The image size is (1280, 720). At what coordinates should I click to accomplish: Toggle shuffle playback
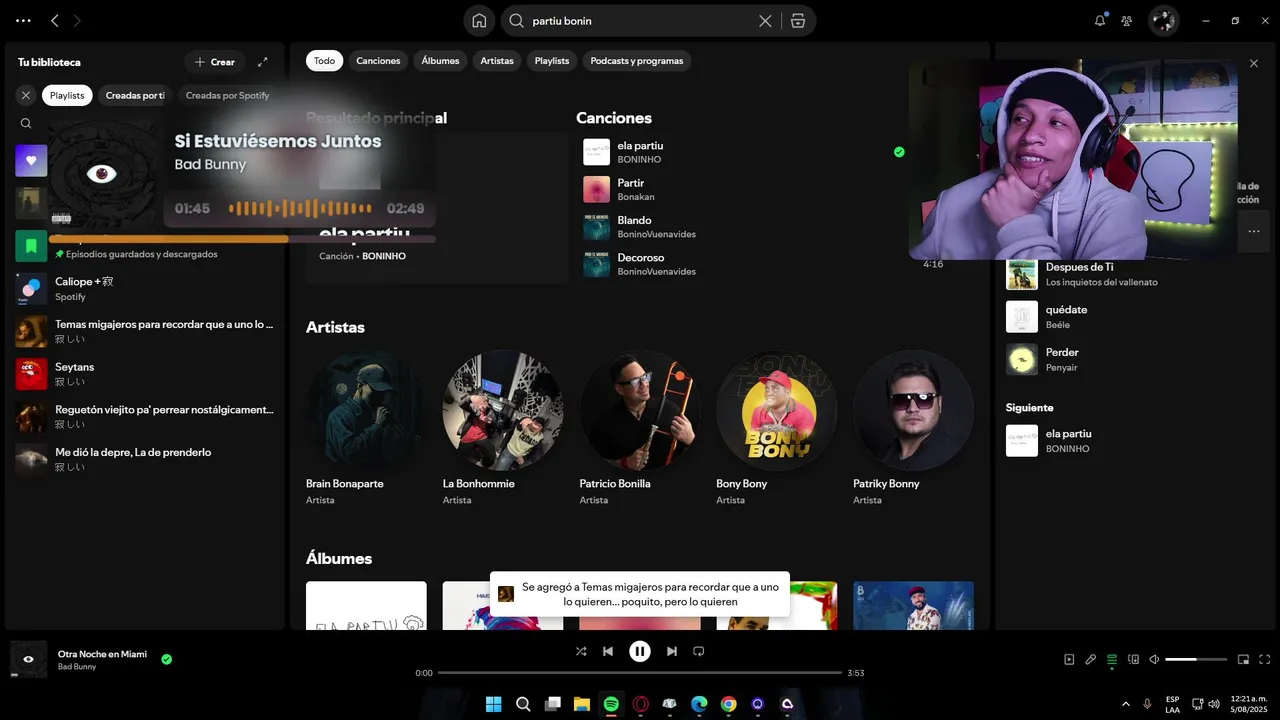click(x=581, y=651)
